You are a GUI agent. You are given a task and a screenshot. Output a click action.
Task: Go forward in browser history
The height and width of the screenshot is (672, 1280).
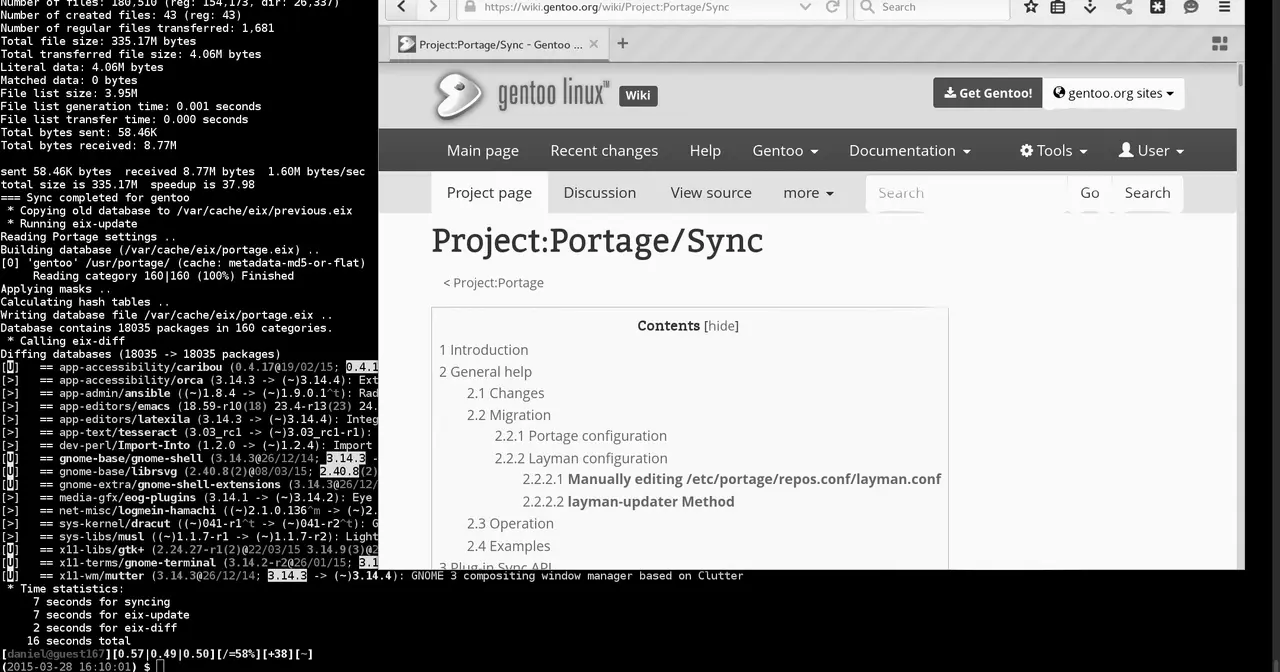432,7
